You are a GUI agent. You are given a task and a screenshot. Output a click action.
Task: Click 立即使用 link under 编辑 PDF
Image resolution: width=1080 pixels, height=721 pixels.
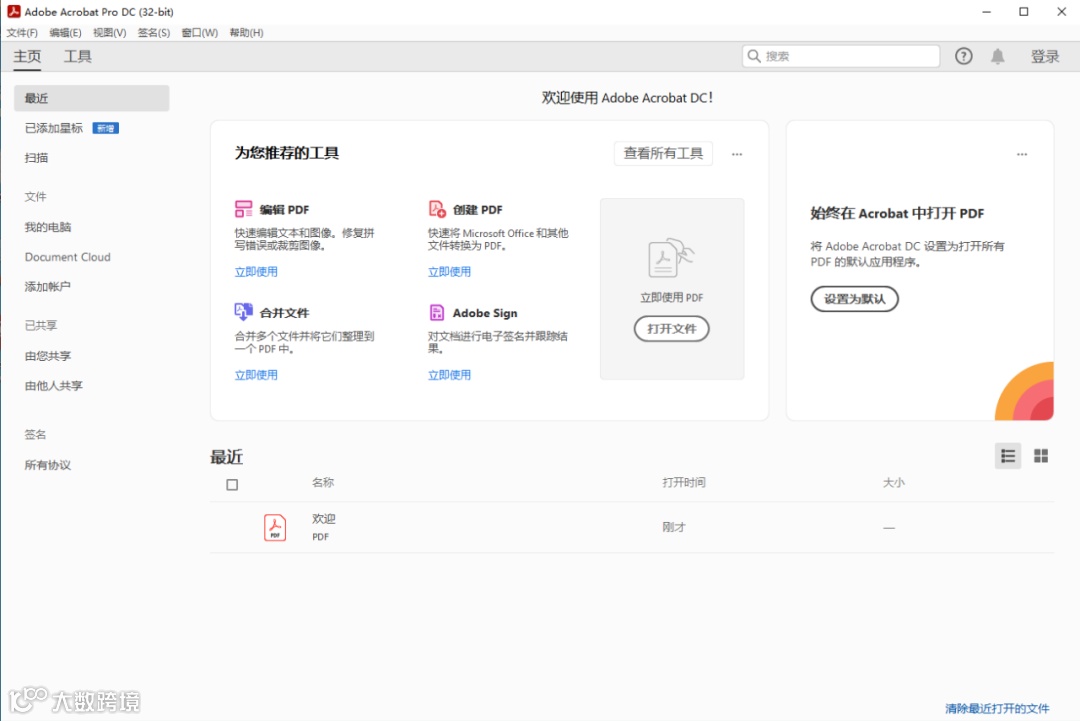pyautogui.click(x=256, y=271)
